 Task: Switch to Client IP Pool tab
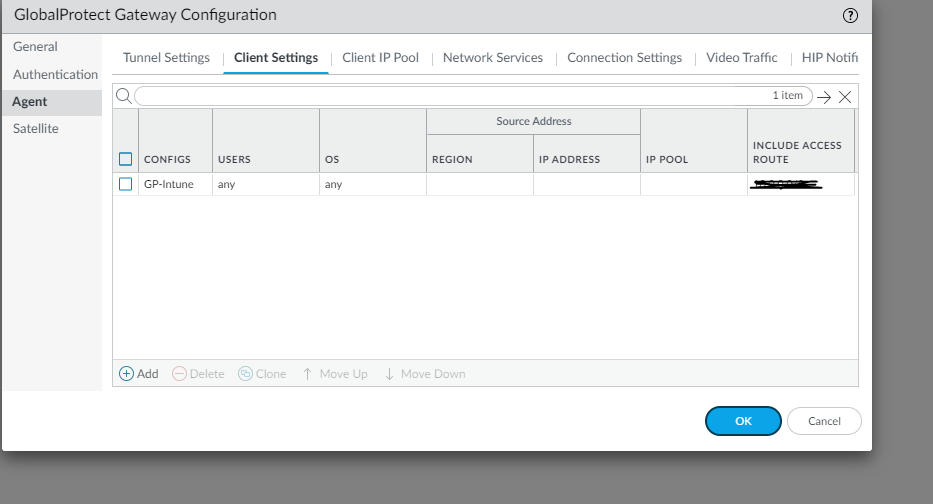click(380, 58)
